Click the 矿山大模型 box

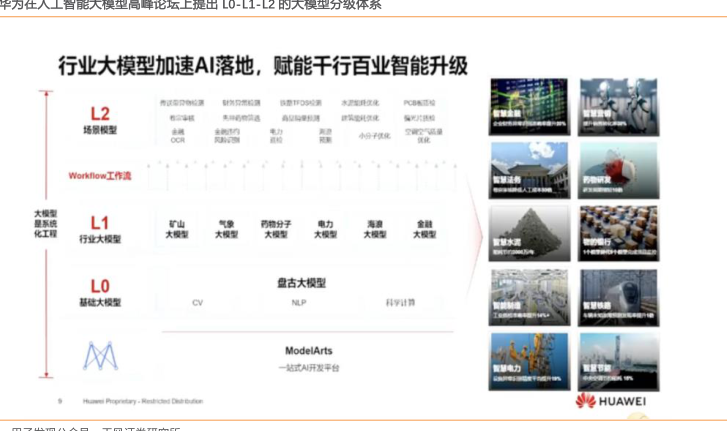[x=177, y=229]
